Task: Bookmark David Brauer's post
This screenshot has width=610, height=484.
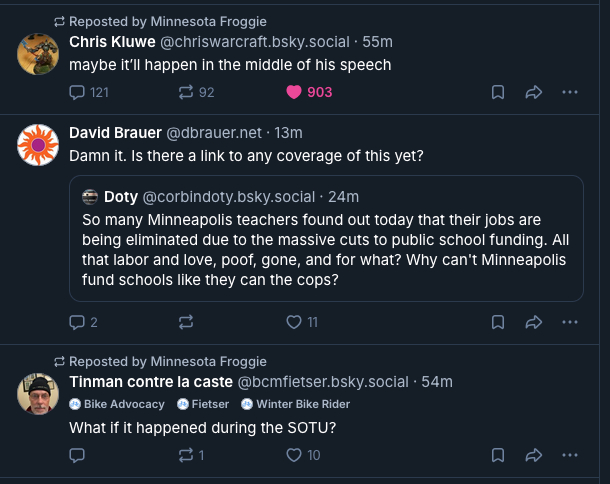Action: coord(497,322)
